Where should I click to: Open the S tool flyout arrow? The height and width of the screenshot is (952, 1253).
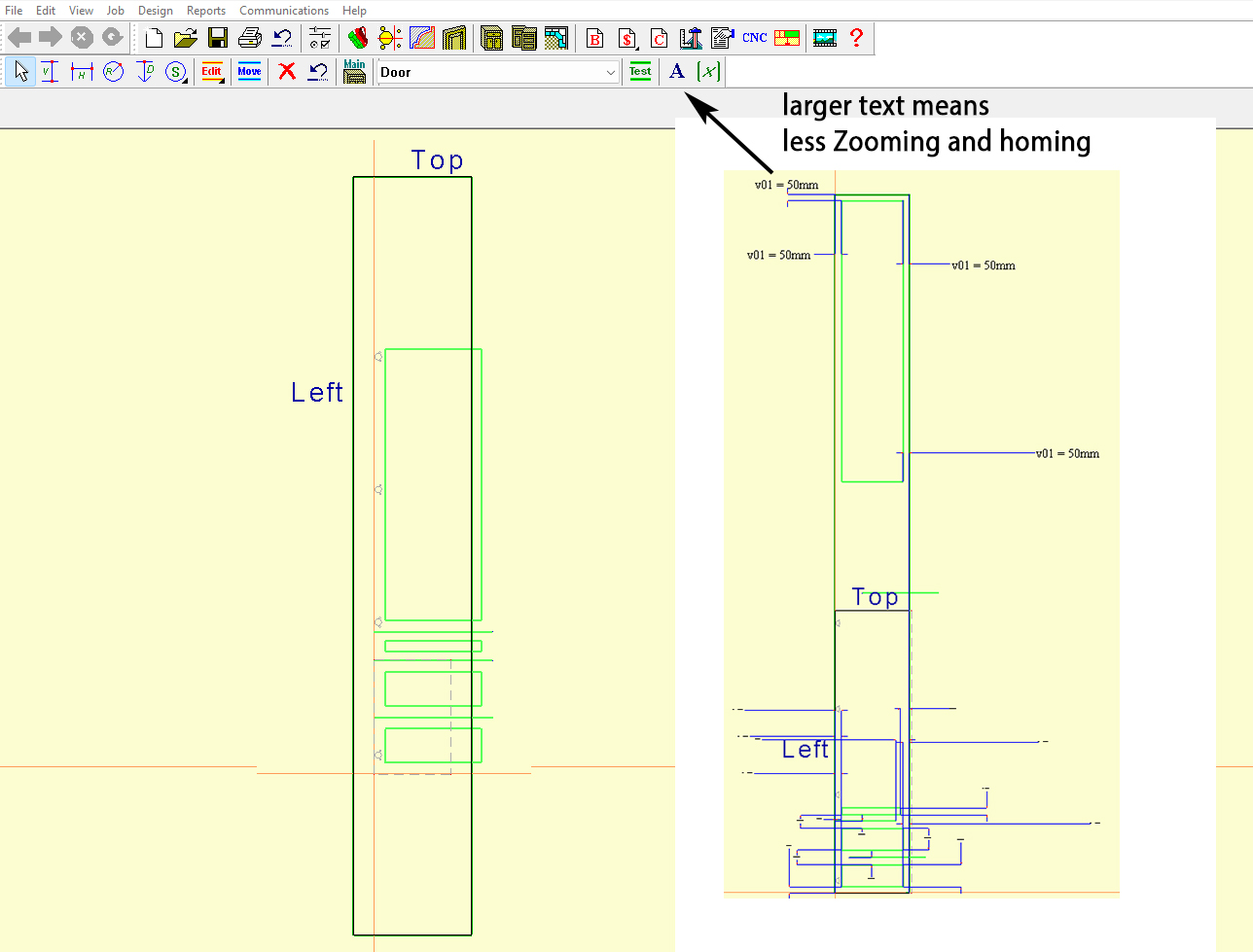click(x=184, y=80)
